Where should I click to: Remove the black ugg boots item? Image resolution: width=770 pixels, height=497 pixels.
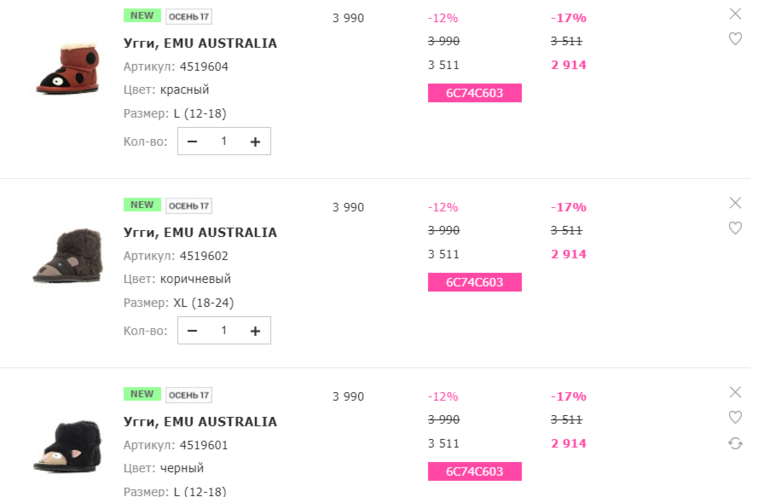coord(735,392)
